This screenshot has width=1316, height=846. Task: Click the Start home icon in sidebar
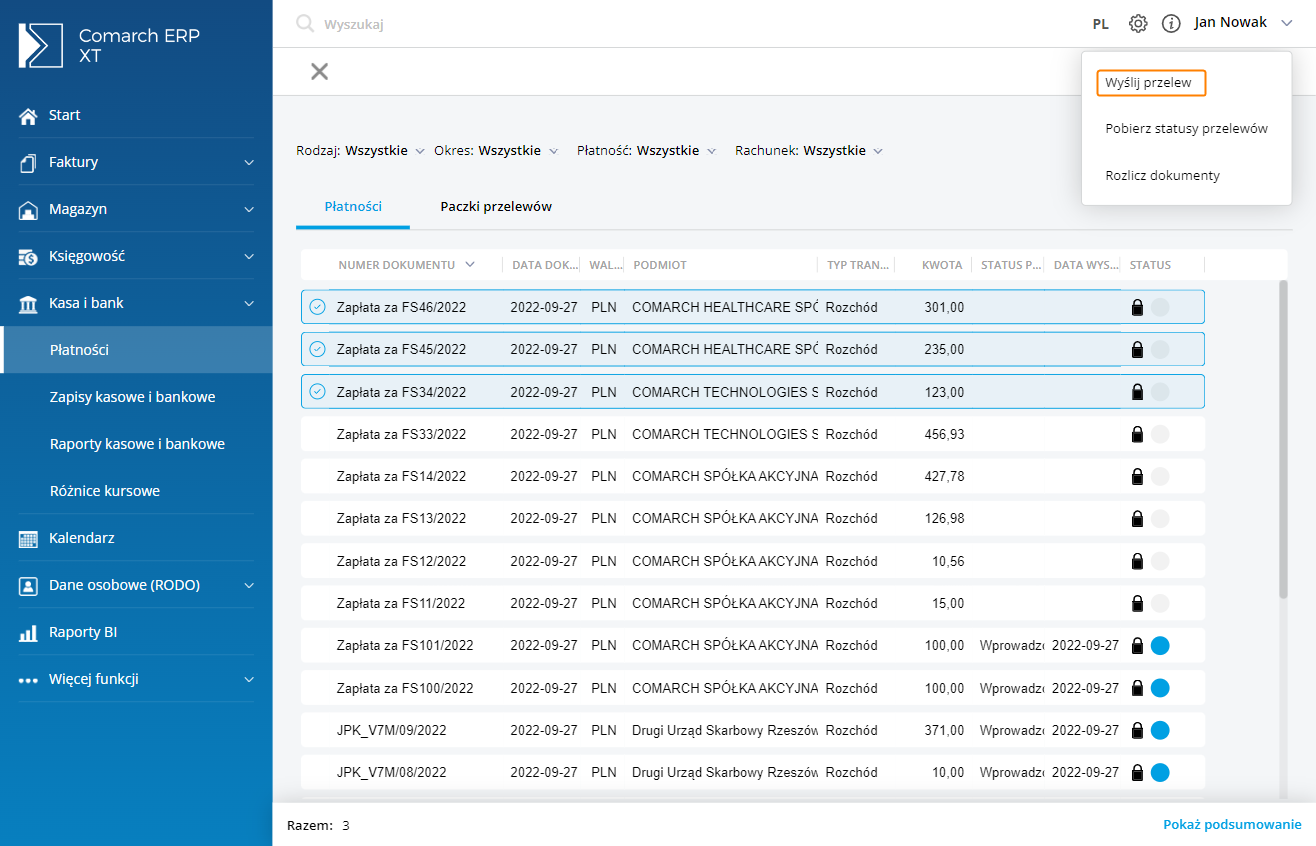[x=28, y=116]
